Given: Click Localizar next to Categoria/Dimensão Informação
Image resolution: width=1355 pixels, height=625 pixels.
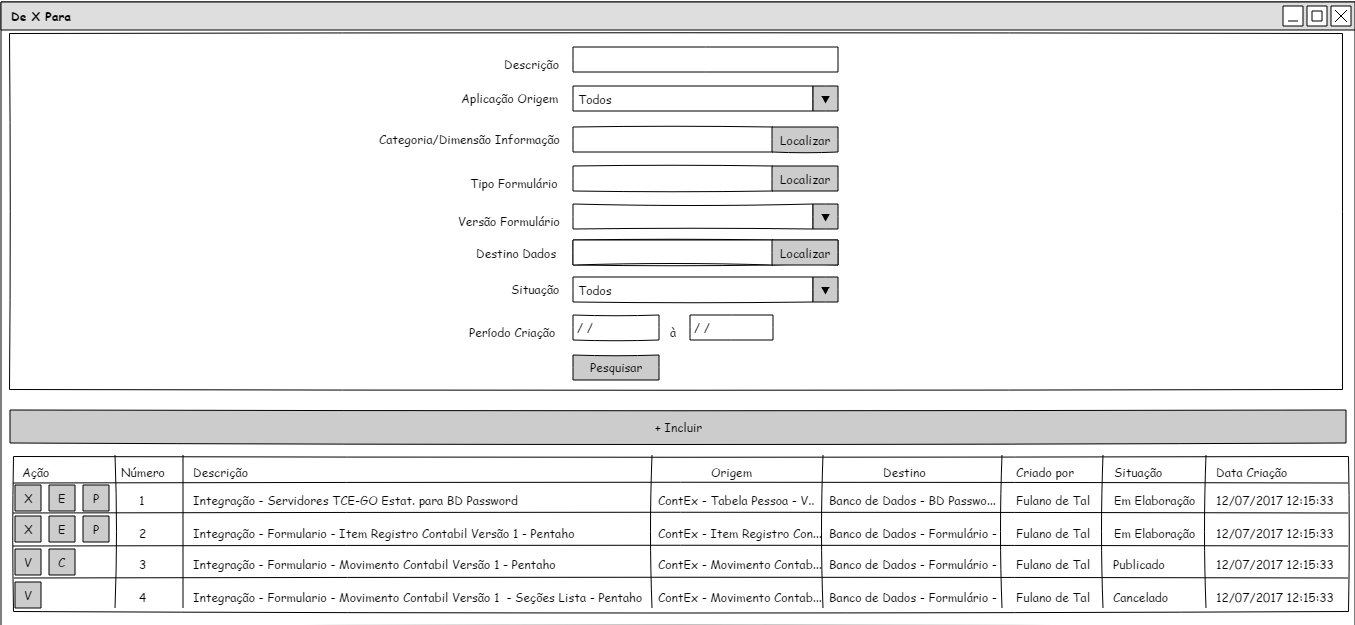Looking at the screenshot, I should [804, 141].
